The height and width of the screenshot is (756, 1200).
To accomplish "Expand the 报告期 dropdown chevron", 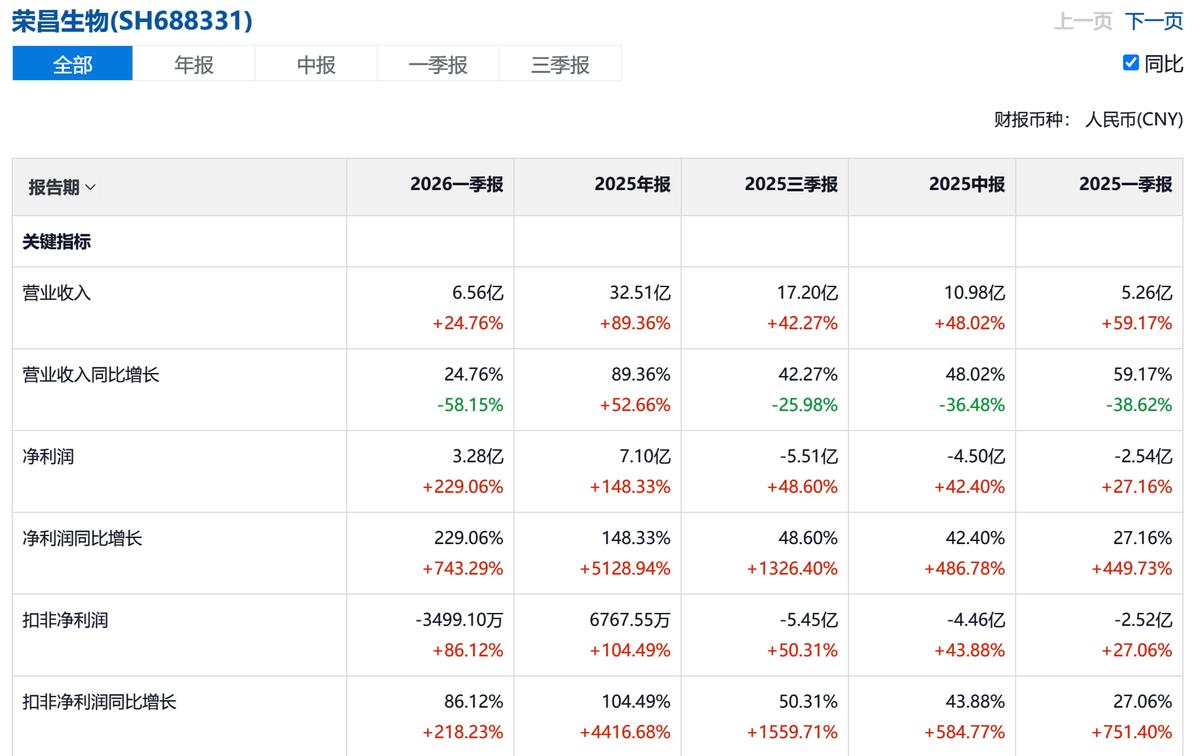I will (x=91, y=187).
